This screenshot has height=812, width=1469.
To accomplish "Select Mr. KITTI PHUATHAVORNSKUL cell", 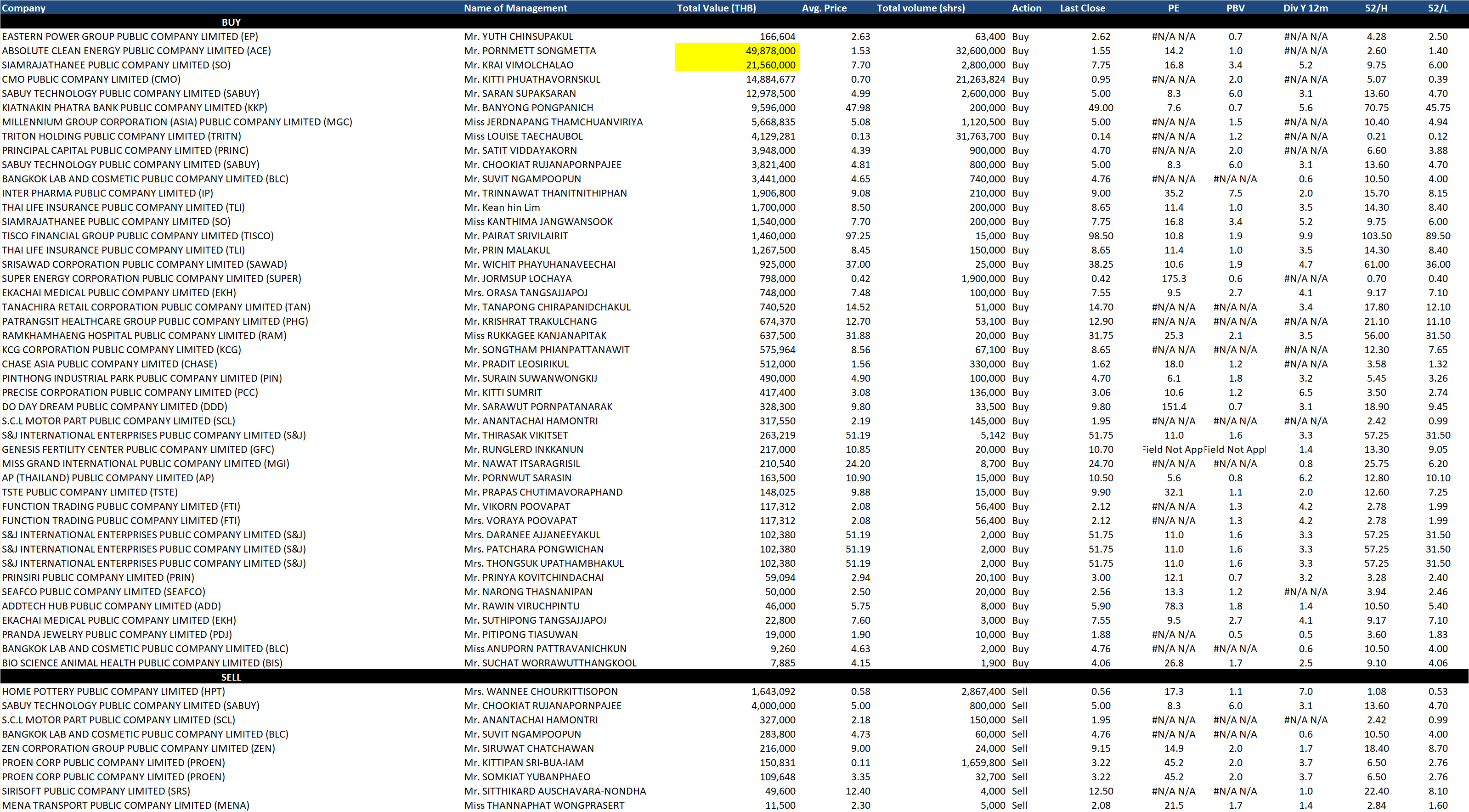I will [532, 79].
